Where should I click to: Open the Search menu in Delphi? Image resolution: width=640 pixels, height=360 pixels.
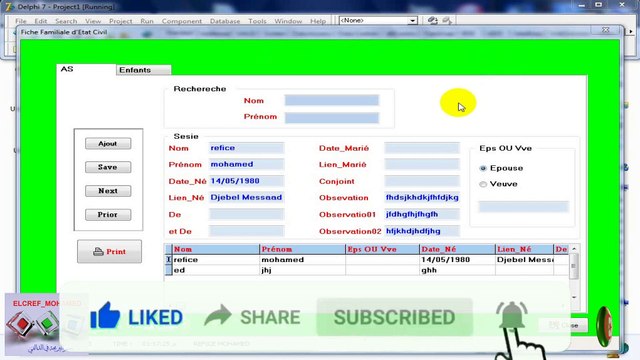click(x=66, y=21)
